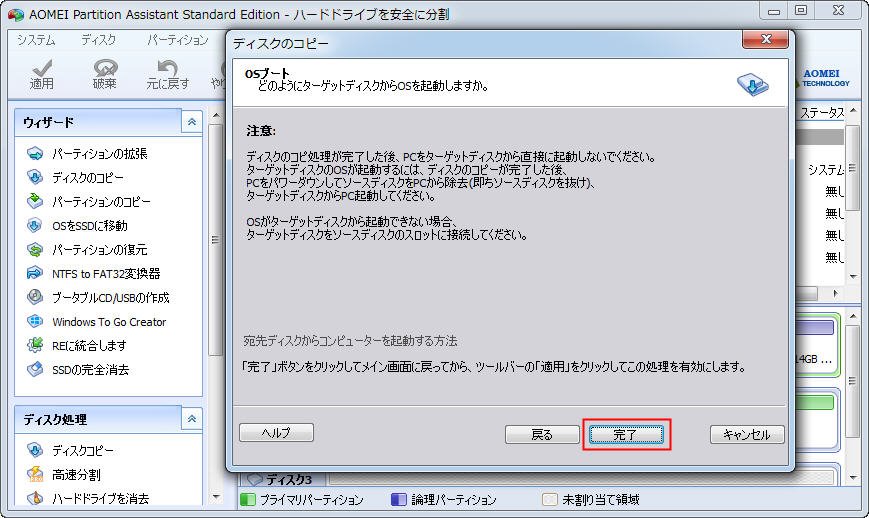The height and width of the screenshot is (518, 869).
Task: Click the green partition bar in main window
Action: pos(815,402)
